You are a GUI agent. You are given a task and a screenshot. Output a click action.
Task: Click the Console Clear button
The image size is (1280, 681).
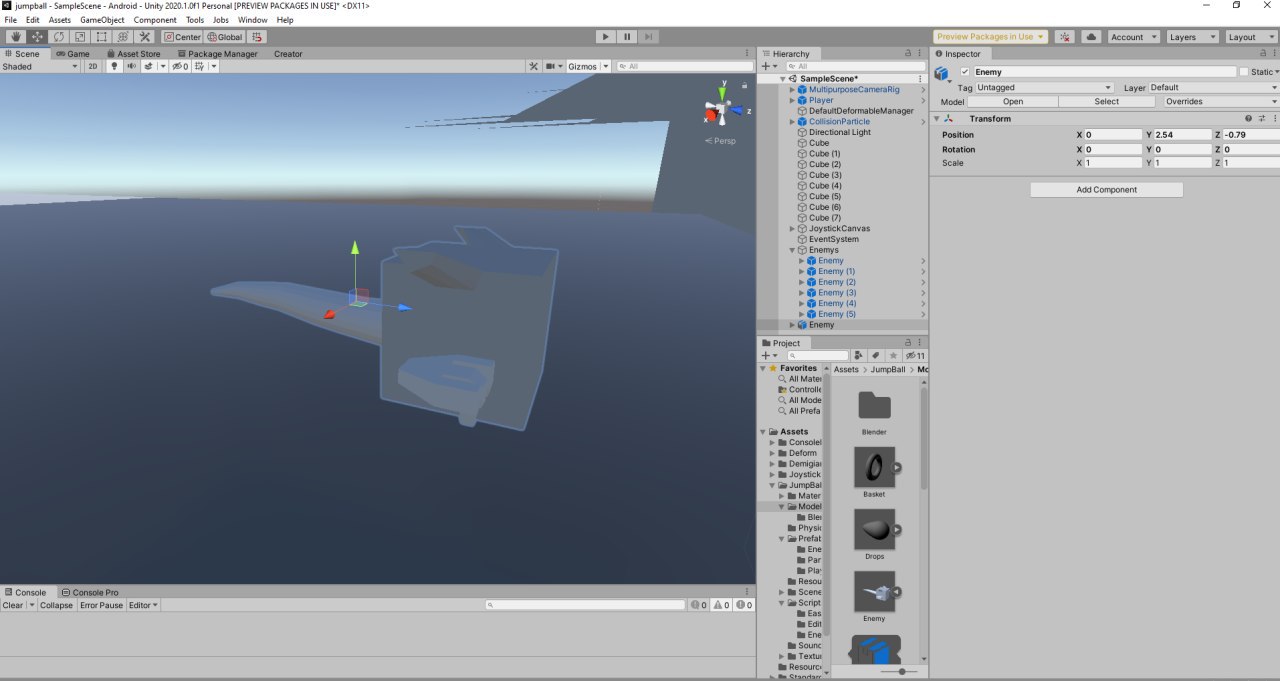(x=13, y=605)
